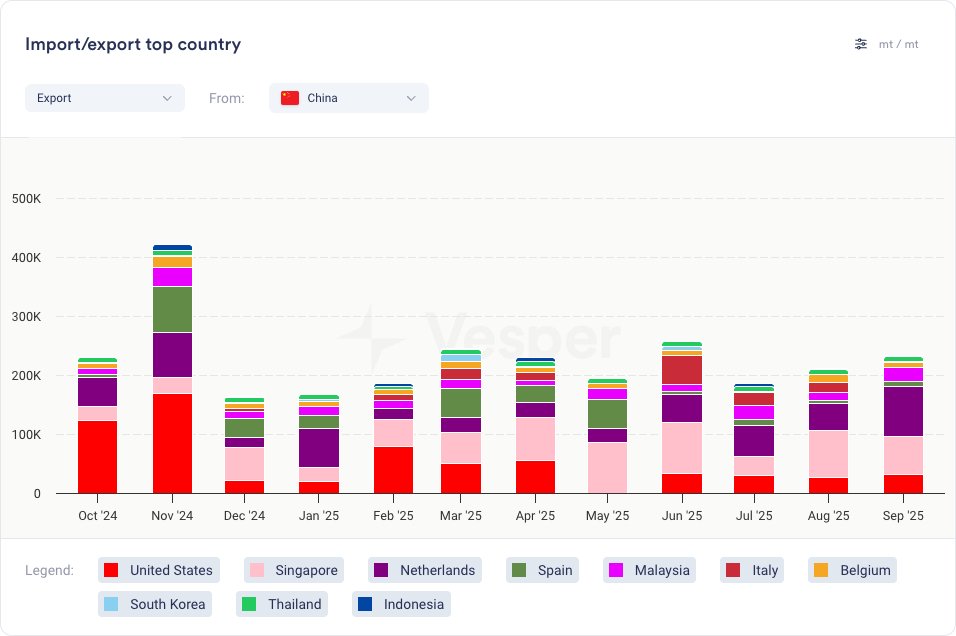Open the chart settings sliders icon

(861, 44)
